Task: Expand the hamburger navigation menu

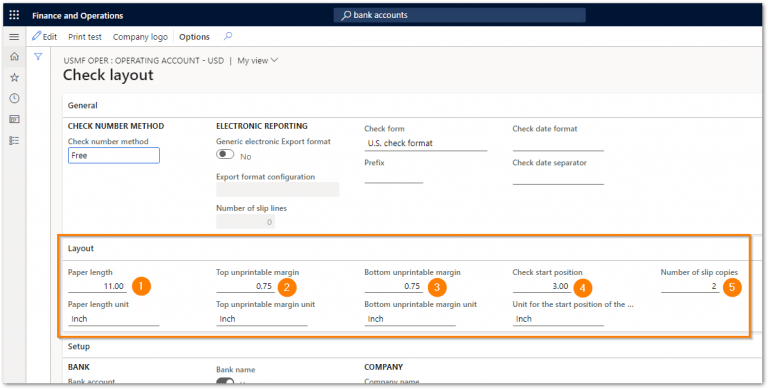Action: (x=14, y=37)
